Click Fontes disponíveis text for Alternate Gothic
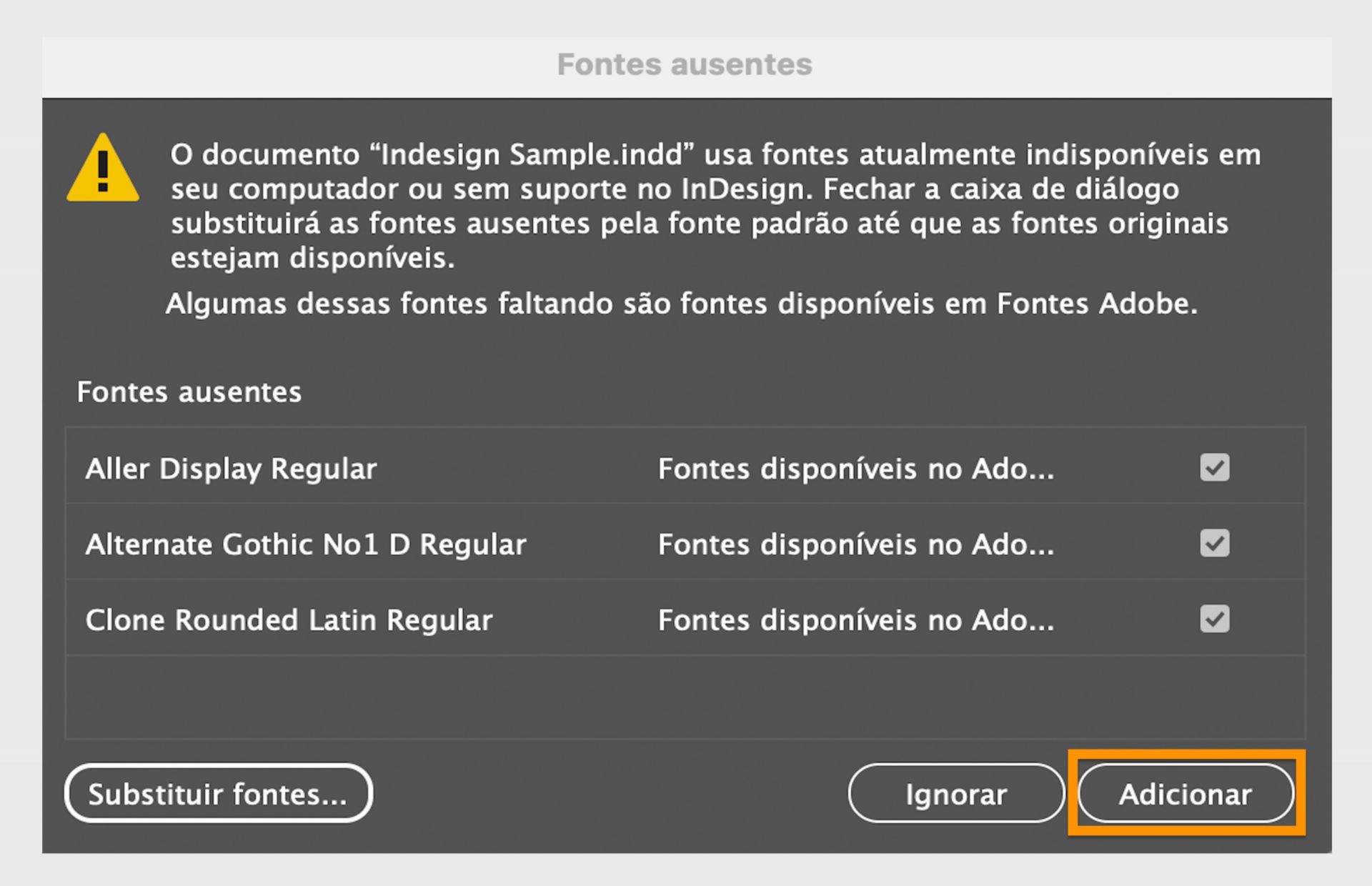 click(x=855, y=544)
